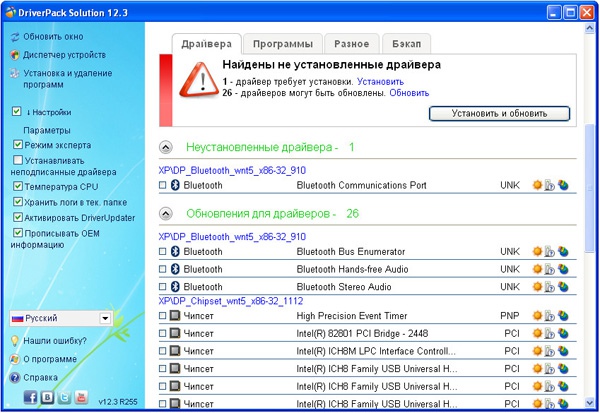Open the Программы tab
The image size is (600, 413).
pyautogui.click(x=283, y=44)
